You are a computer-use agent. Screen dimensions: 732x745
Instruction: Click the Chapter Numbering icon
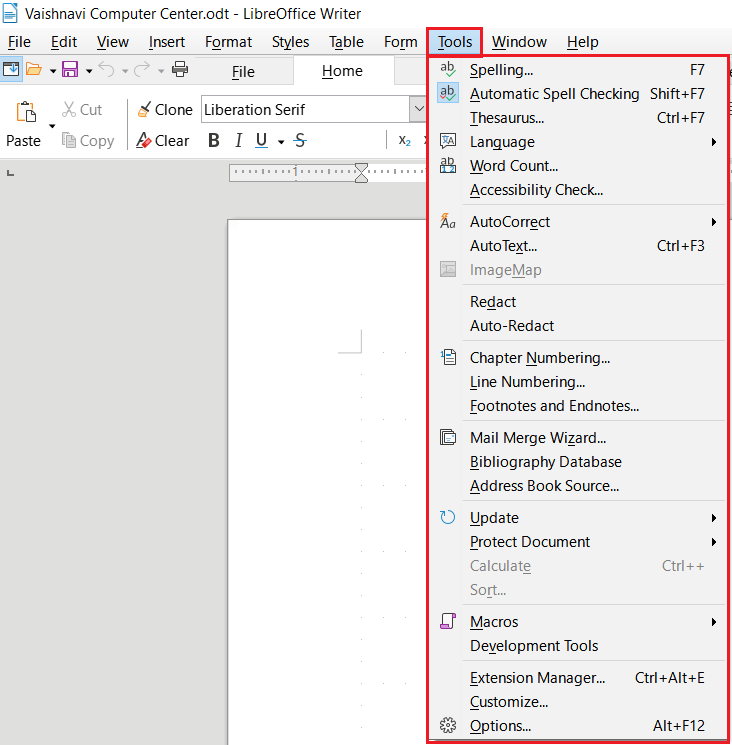(447, 357)
